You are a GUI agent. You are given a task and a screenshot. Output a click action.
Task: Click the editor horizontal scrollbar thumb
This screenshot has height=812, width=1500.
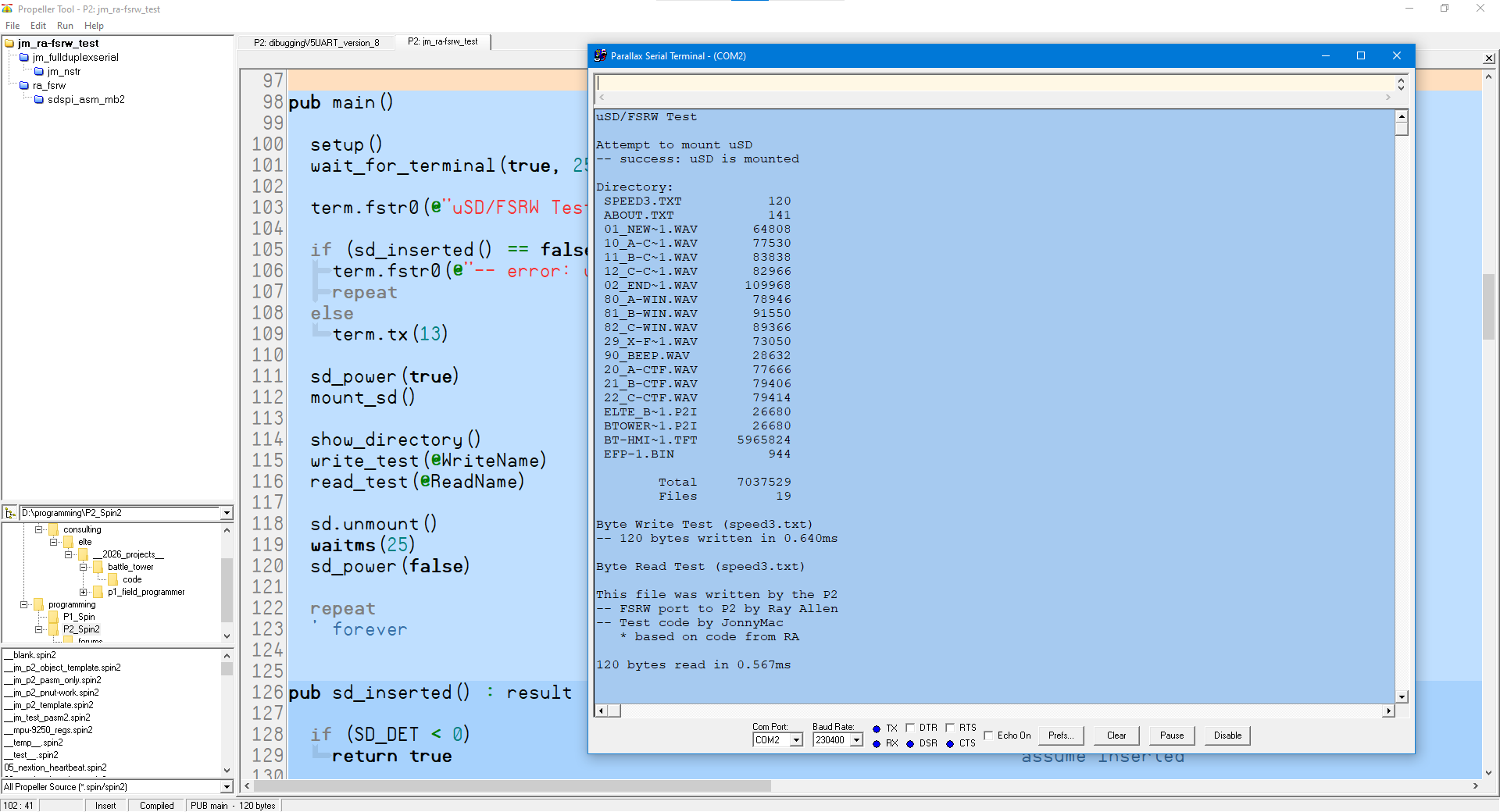(512, 786)
